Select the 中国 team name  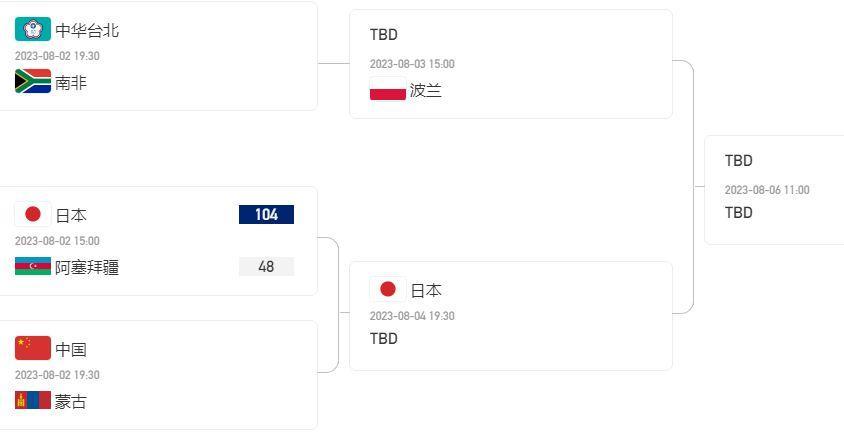click(71, 350)
